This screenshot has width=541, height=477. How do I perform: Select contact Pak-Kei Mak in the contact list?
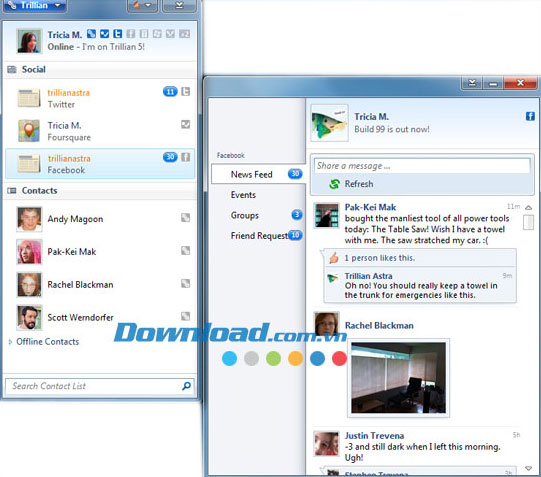point(100,252)
